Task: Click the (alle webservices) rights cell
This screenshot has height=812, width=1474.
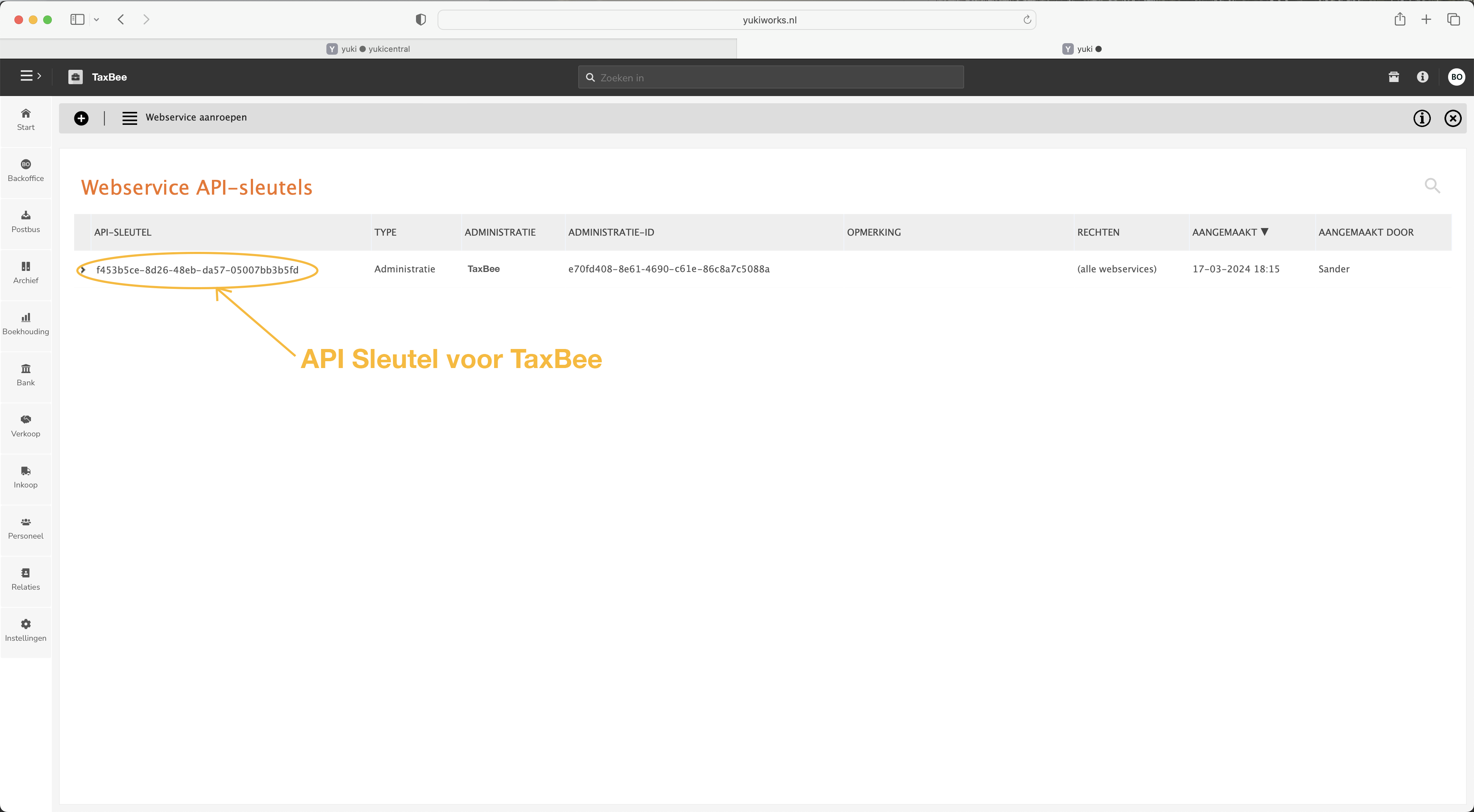Action: [1116, 269]
